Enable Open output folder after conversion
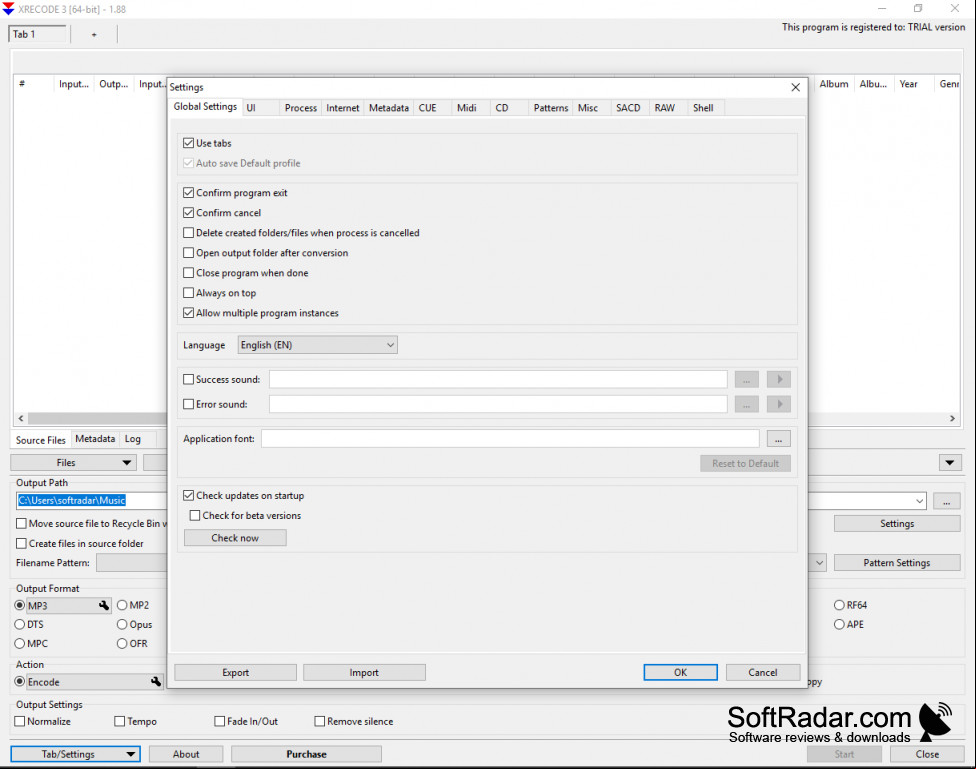Screen dimensions: 976x769 tap(189, 253)
